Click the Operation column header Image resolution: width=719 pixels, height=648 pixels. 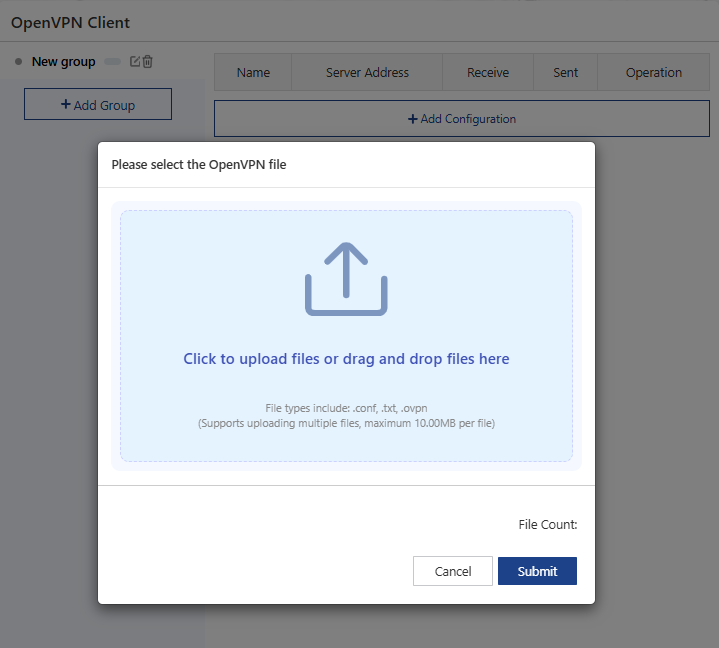(x=654, y=73)
